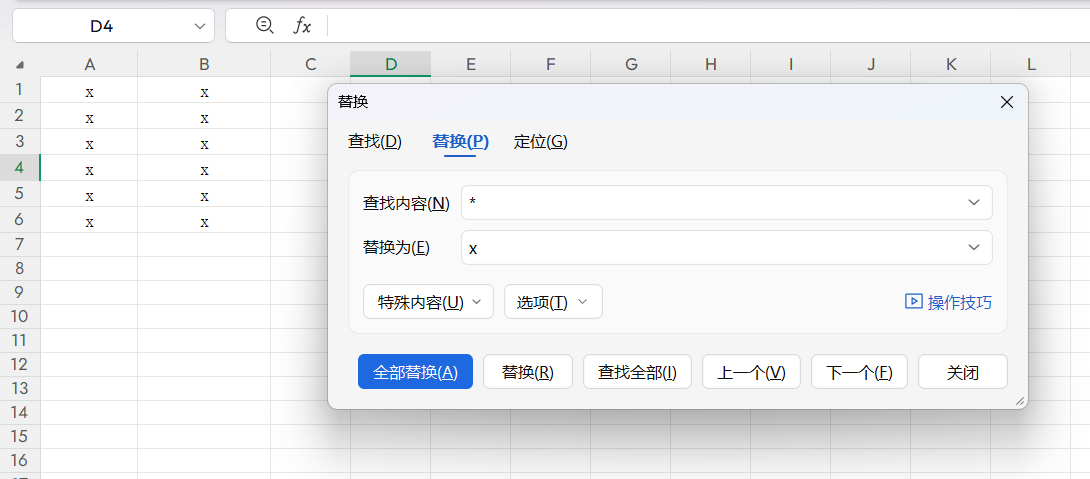Switch to the 查找 tab
1090x479 pixels.
coord(374,142)
